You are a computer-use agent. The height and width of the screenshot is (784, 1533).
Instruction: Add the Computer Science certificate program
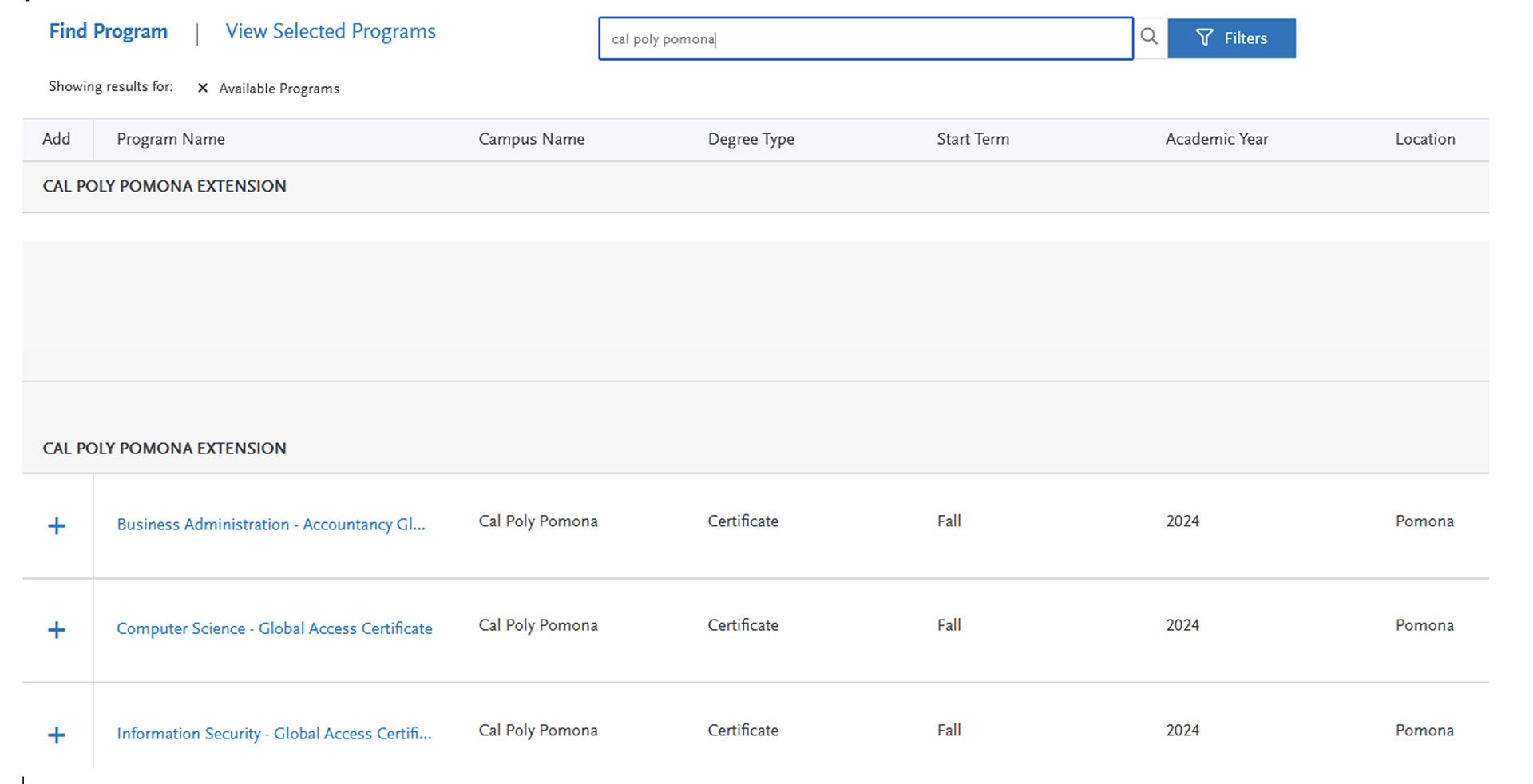57,630
